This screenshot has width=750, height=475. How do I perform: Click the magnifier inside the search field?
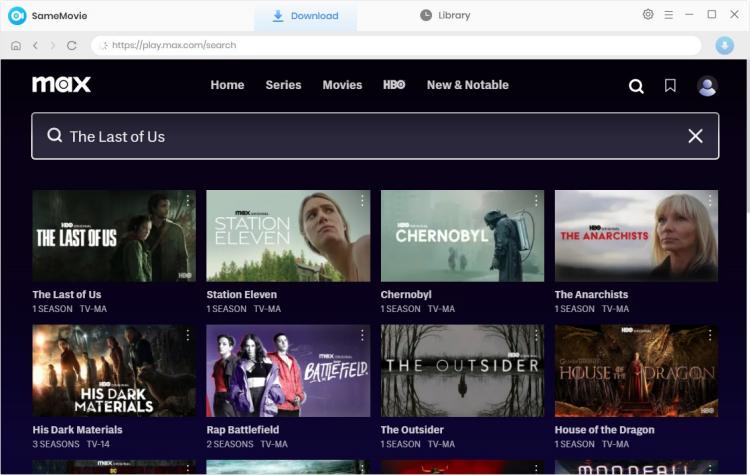(x=55, y=135)
